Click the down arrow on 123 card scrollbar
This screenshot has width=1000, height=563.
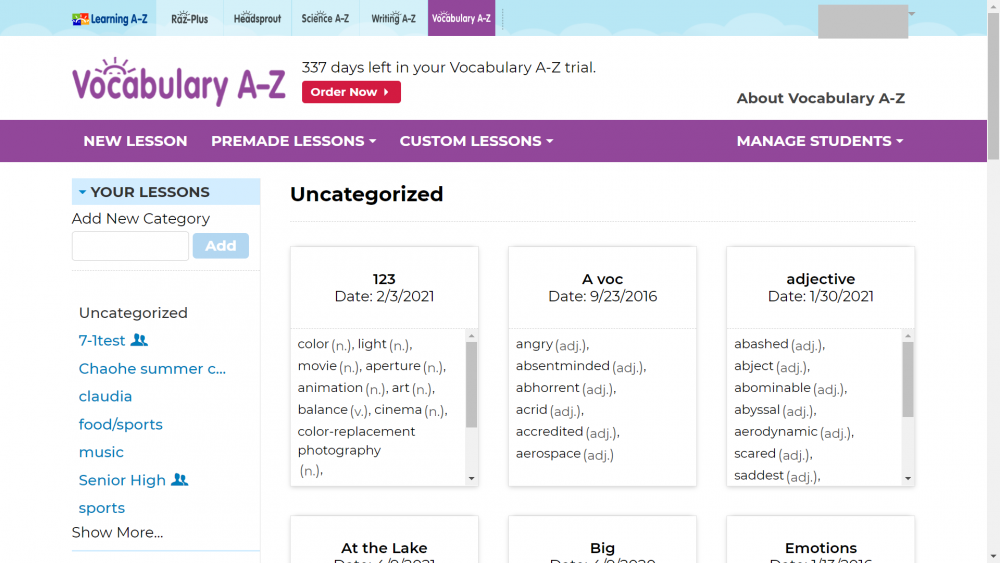pos(472,479)
